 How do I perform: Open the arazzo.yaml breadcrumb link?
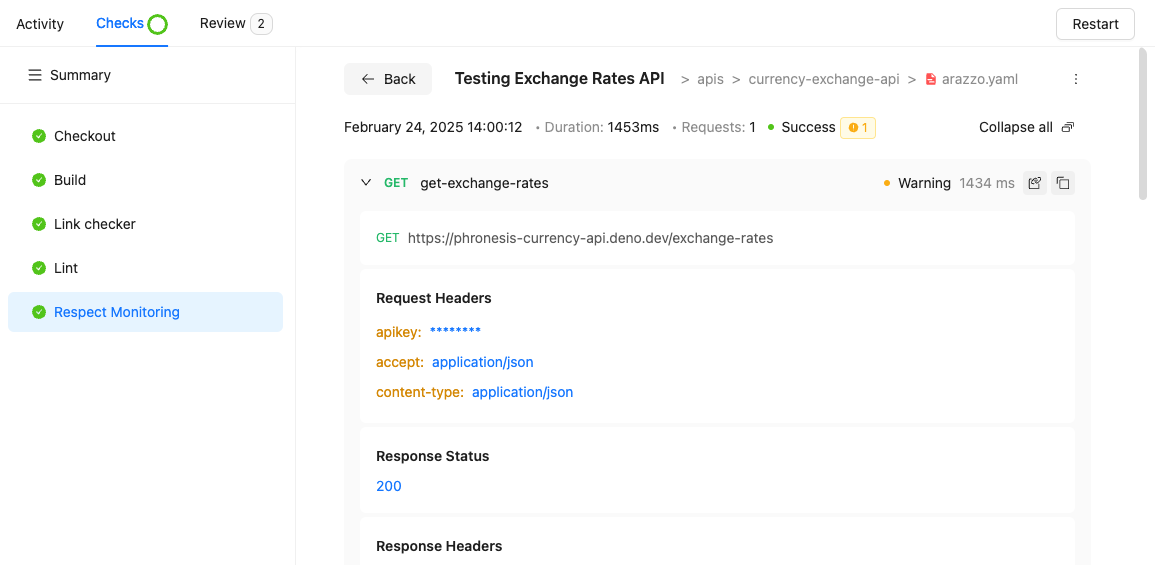point(980,79)
